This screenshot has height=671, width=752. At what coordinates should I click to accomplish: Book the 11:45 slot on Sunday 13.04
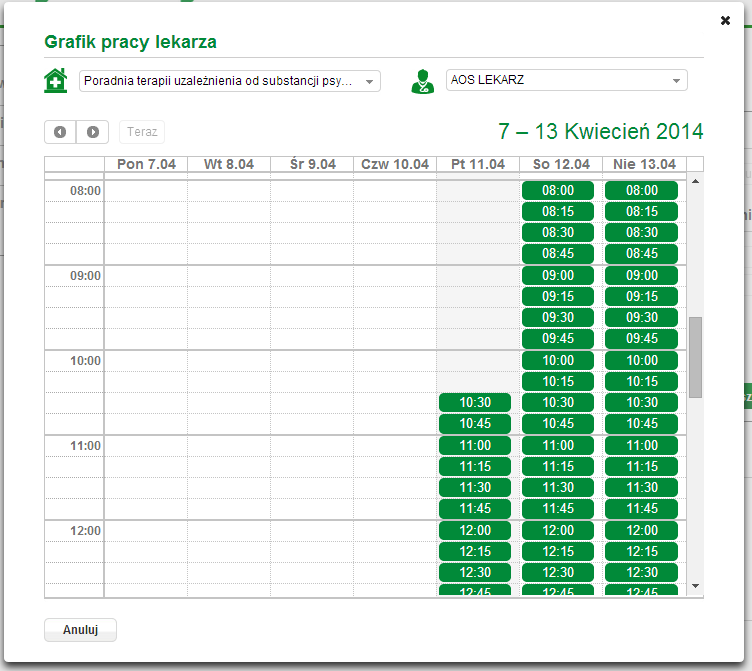(x=641, y=509)
